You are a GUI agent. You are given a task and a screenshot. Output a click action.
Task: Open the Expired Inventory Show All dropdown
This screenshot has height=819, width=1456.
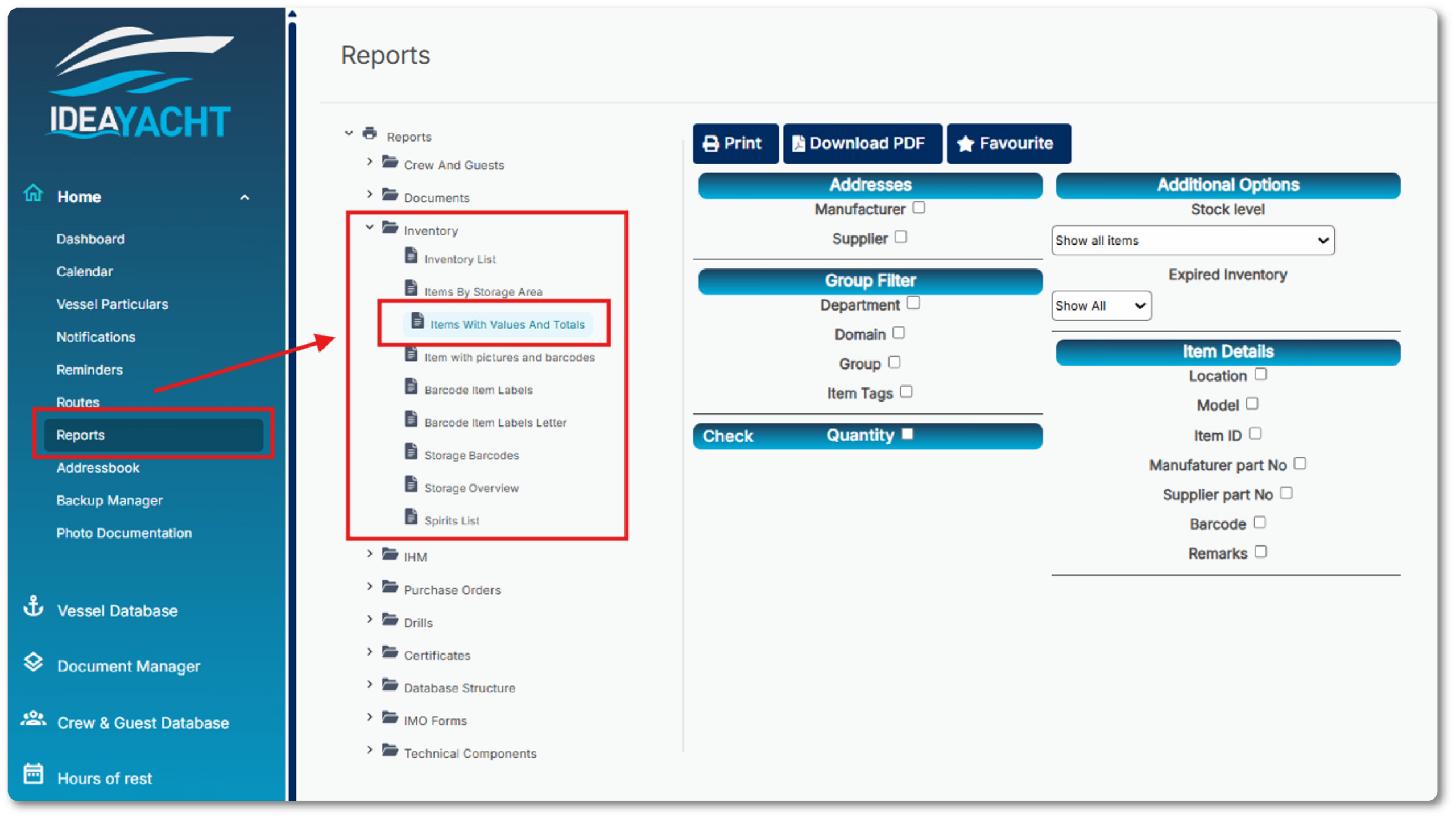point(1101,306)
